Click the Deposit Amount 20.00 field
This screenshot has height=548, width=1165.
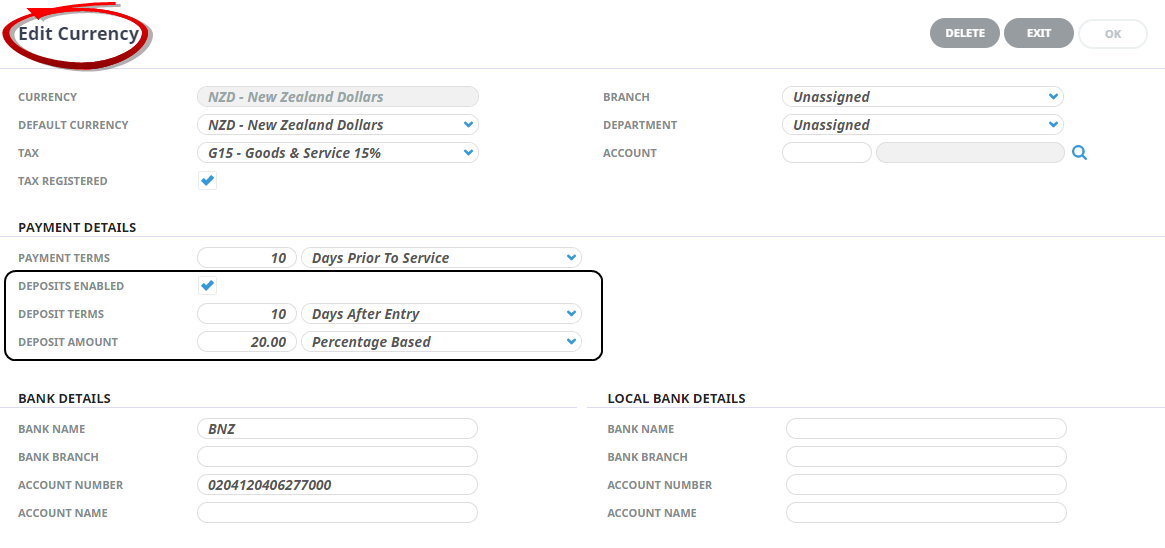pyautogui.click(x=247, y=342)
